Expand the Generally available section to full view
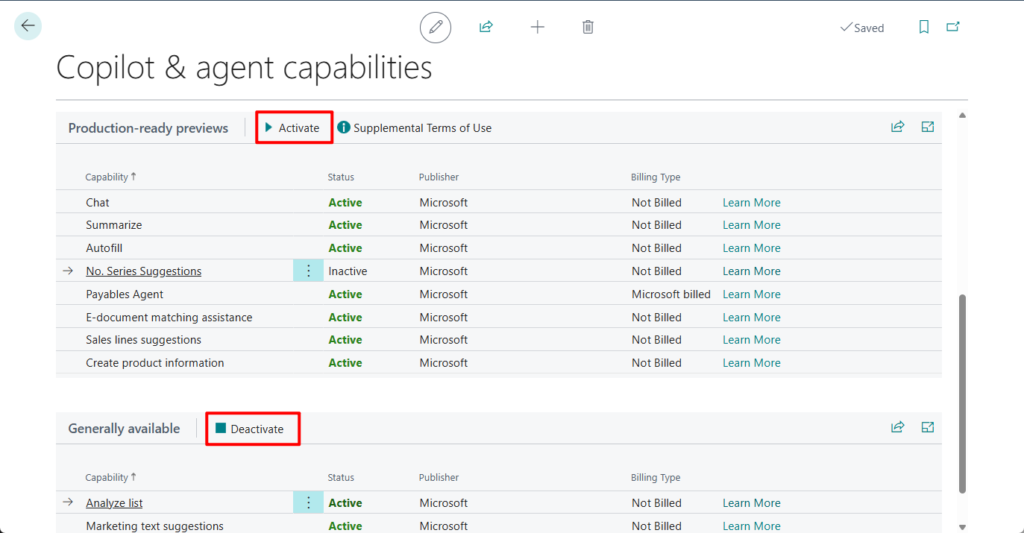The width and height of the screenshot is (1024, 533). point(928,428)
